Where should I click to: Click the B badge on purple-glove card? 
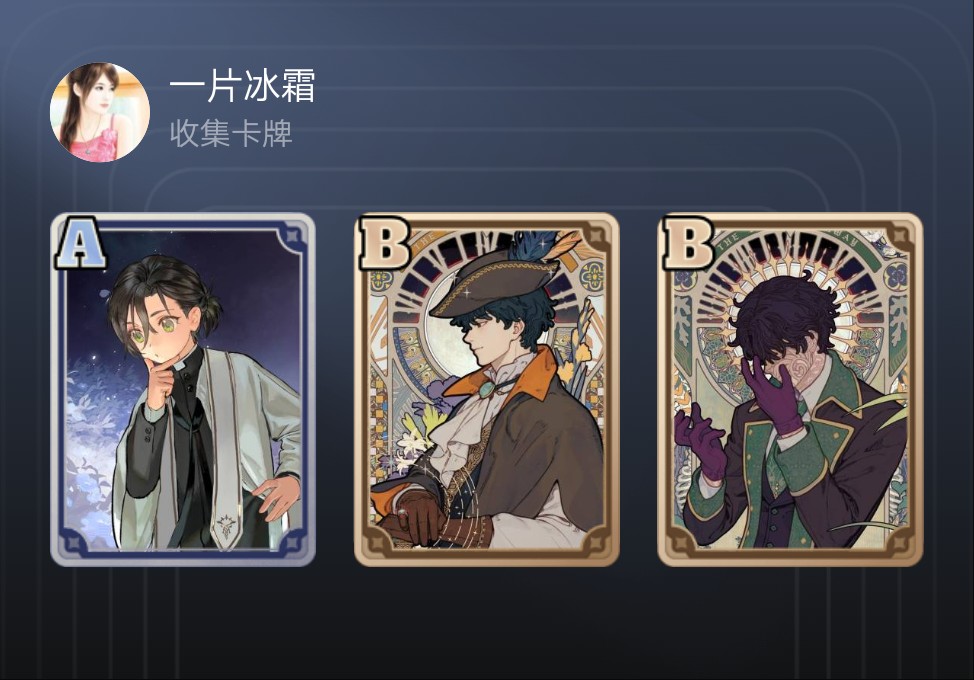pyautogui.click(x=688, y=242)
